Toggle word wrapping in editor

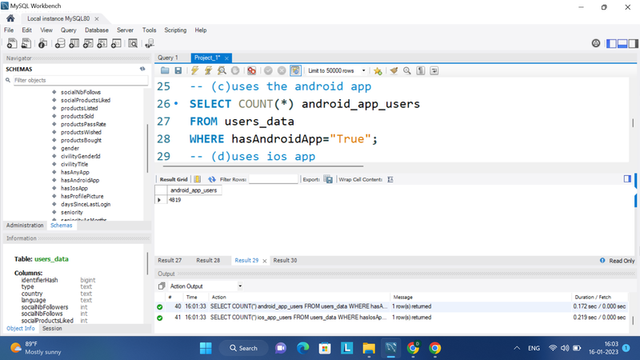click(434, 71)
